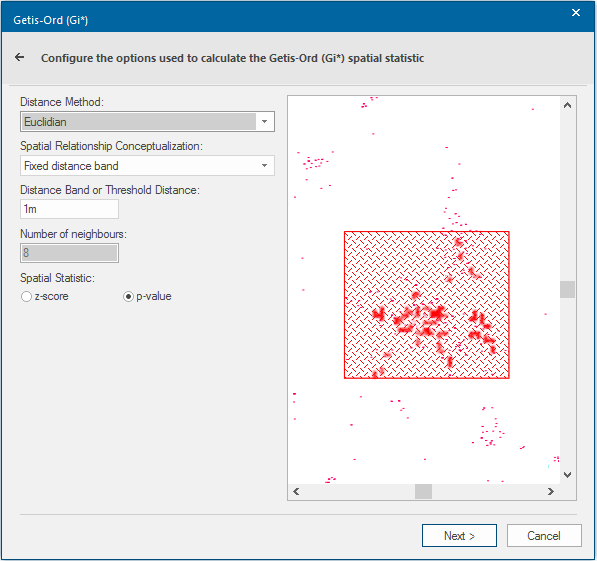Viewport: 597px width, 561px height.
Task: Open the Distance Method dropdown arrow
Action: (265, 122)
